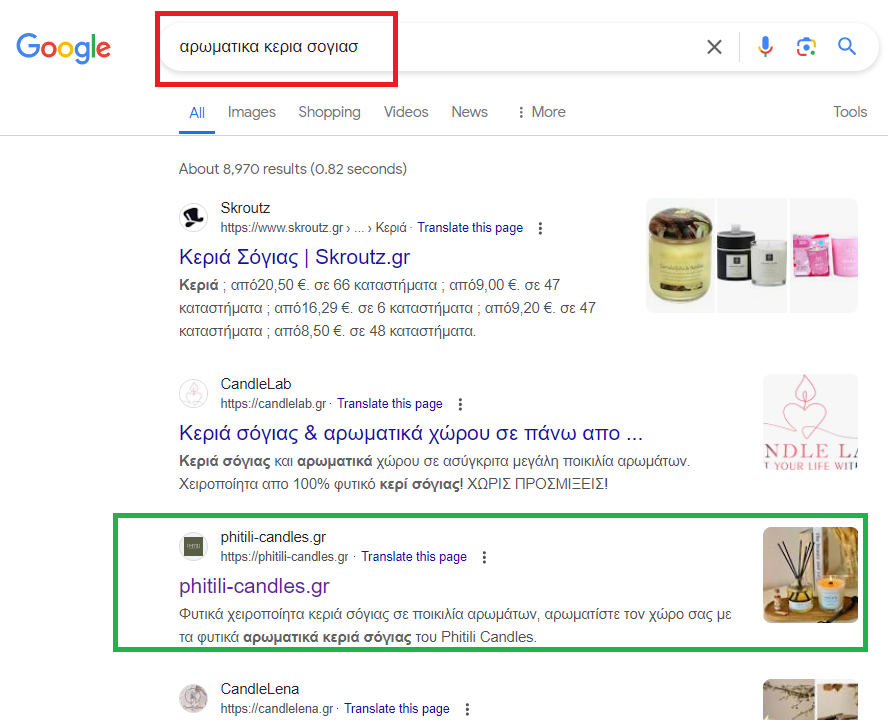Expand the More search categories menu

click(541, 112)
